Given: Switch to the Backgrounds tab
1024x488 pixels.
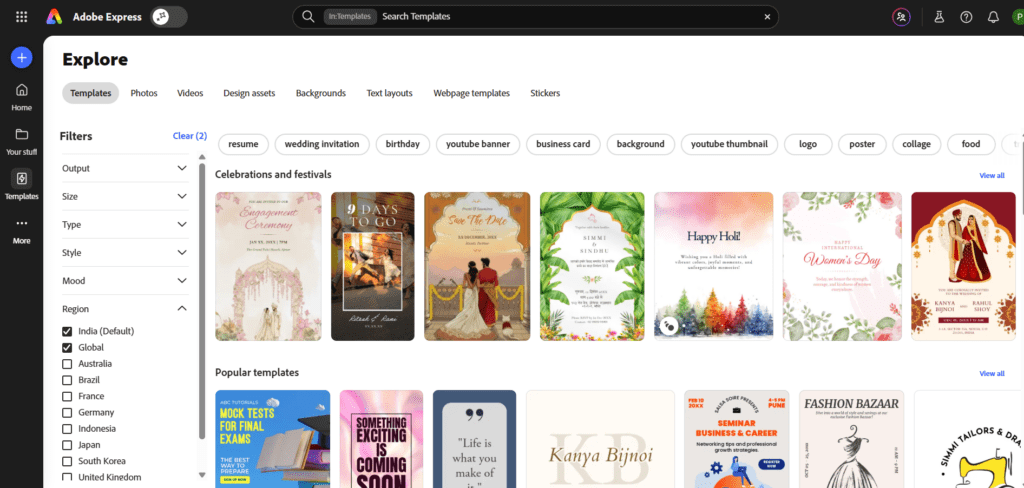Looking at the screenshot, I should [320, 93].
